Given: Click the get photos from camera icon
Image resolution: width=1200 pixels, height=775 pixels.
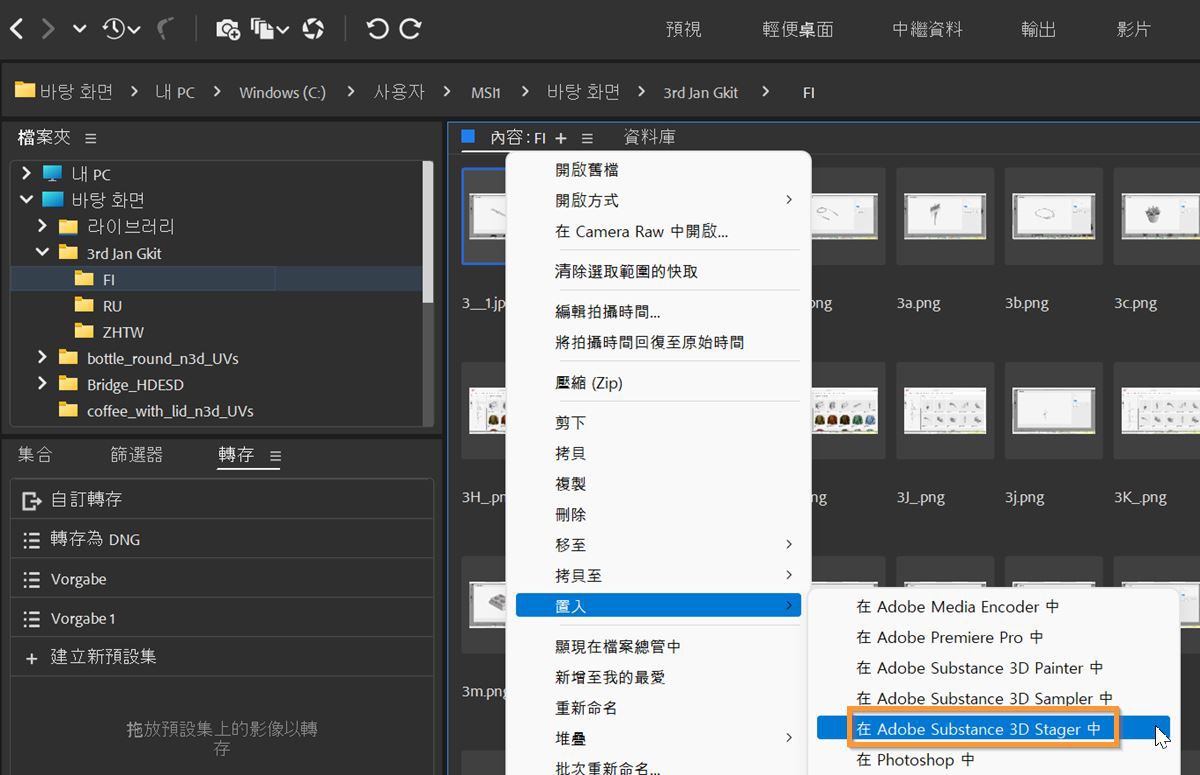Looking at the screenshot, I should 228,29.
